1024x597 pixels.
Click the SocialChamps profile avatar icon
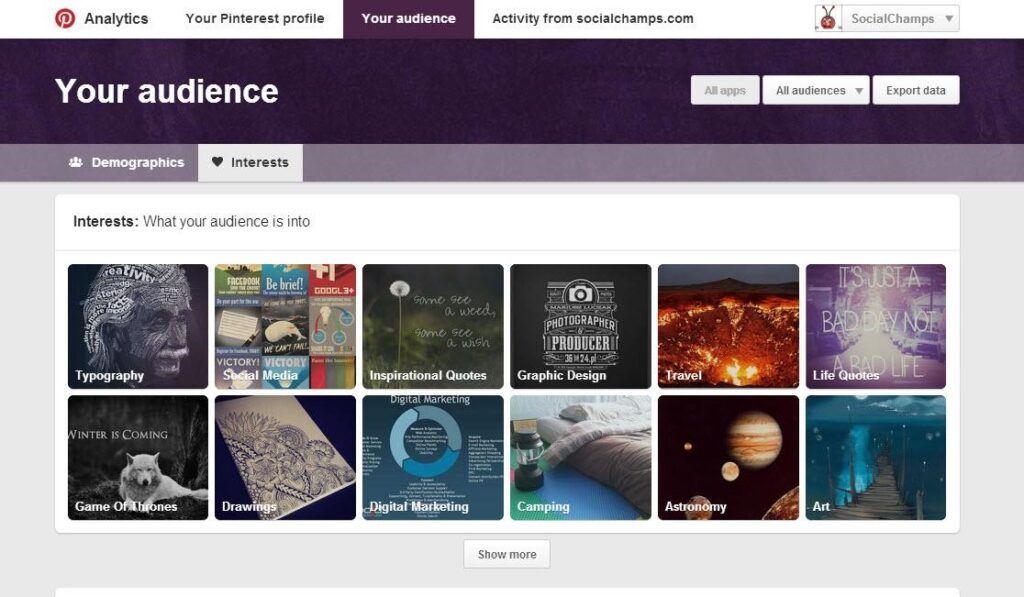(828, 18)
